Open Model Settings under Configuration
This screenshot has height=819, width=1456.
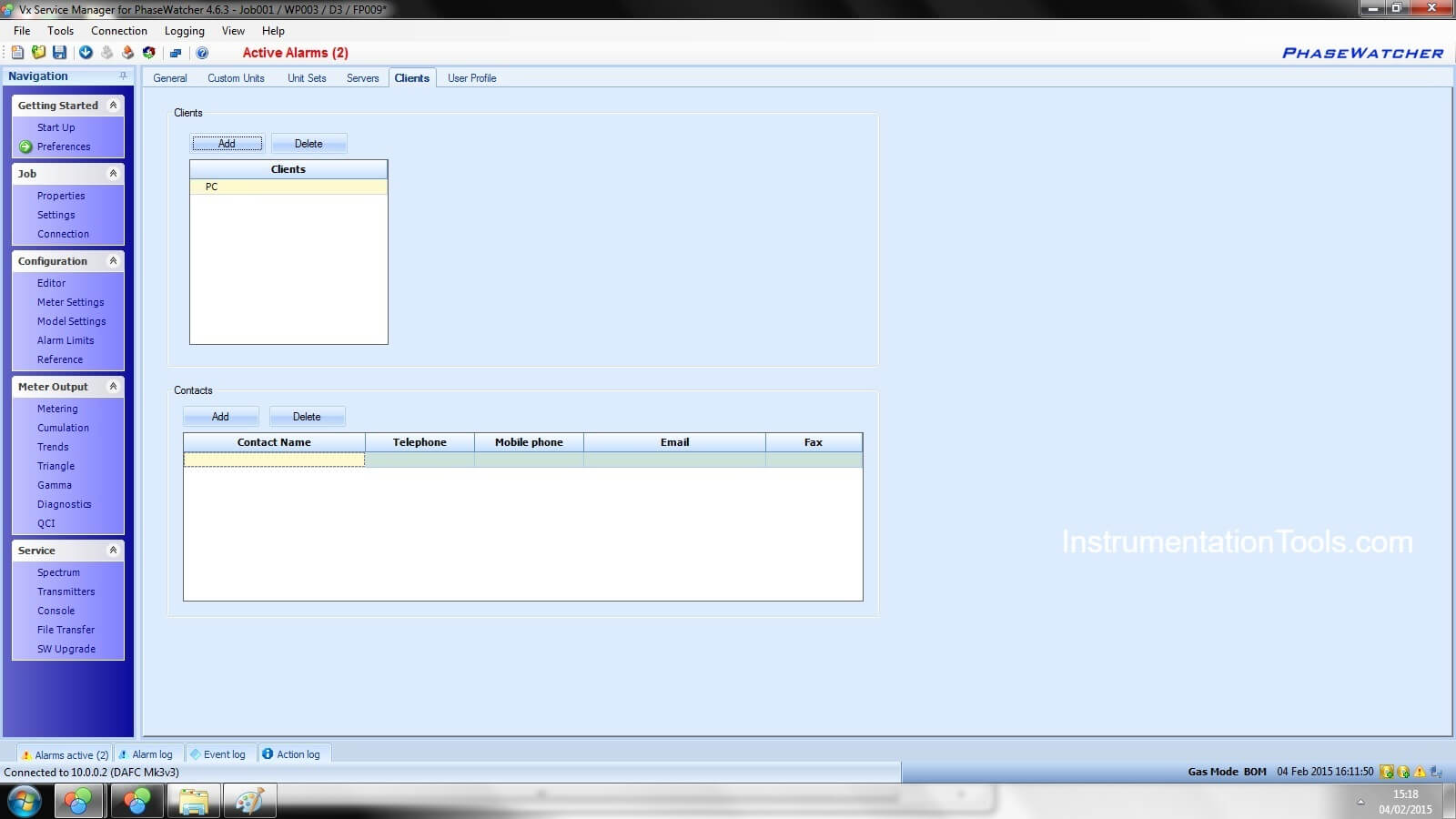point(72,321)
